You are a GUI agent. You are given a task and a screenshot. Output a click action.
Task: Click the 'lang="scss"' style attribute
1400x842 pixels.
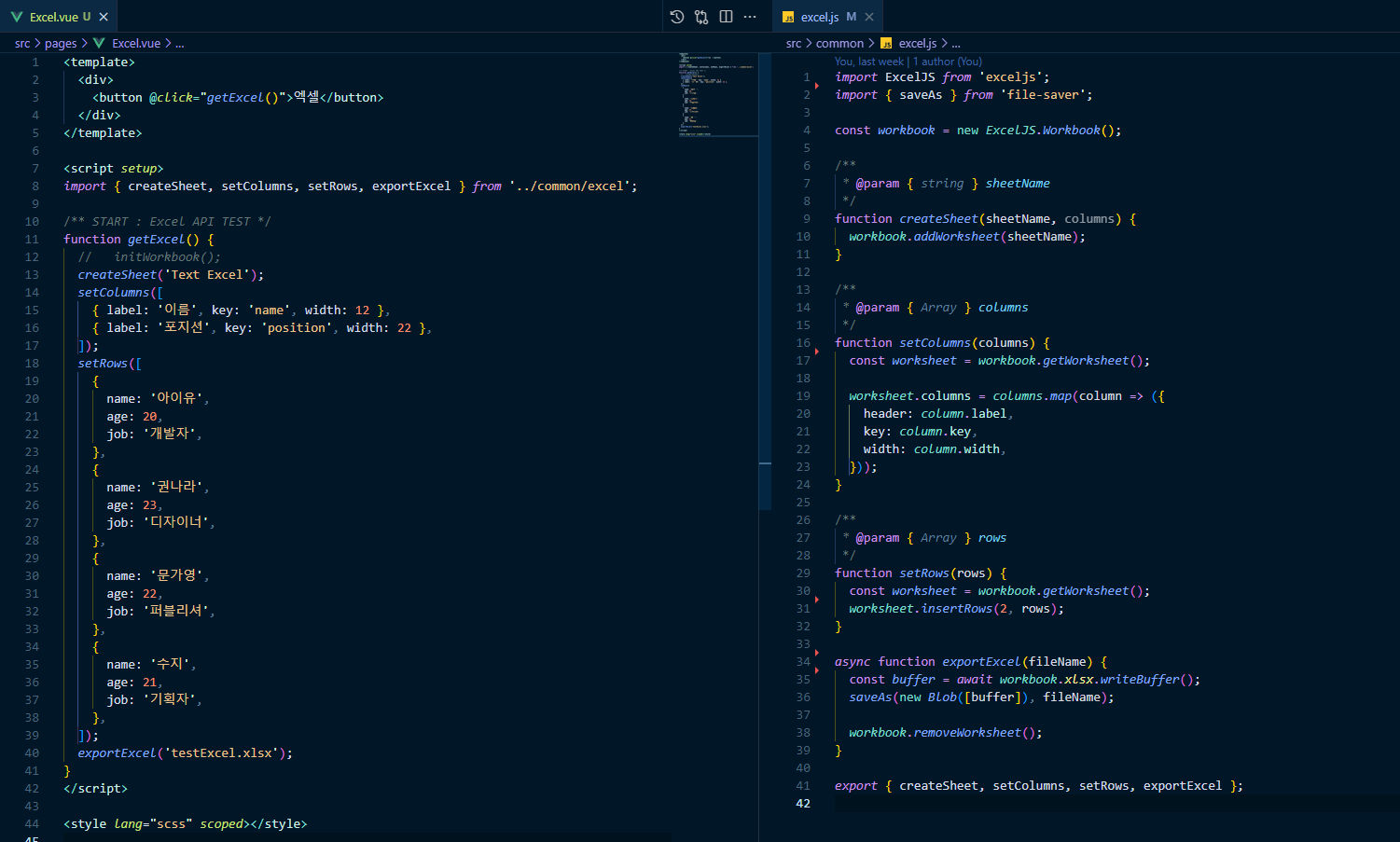pyautogui.click(x=153, y=824)
